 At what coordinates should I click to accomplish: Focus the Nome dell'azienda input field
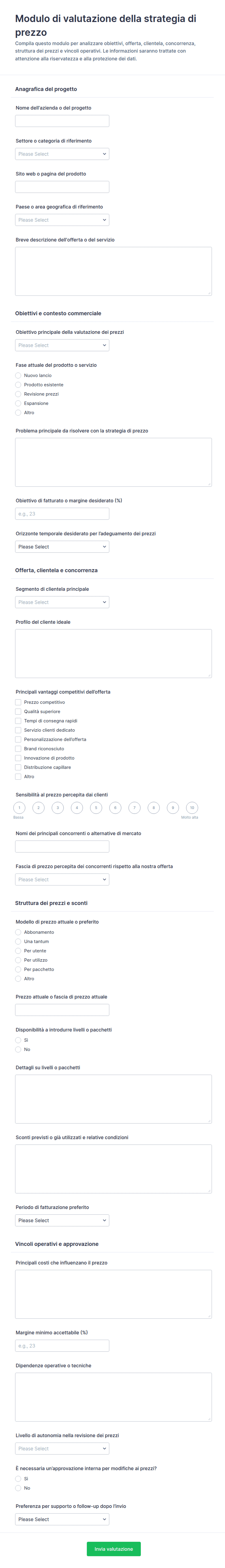tap(62, 121)
